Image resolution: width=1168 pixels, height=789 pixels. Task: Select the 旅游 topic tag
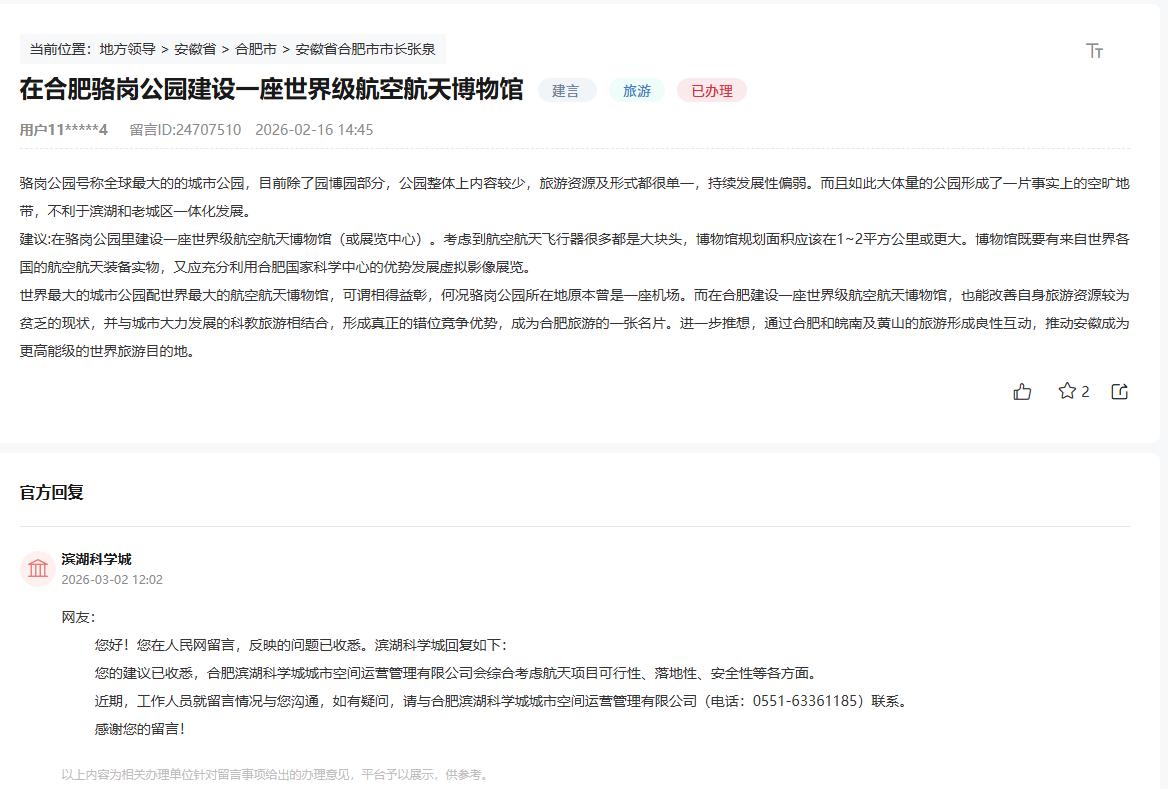click(x=636, y=90)
